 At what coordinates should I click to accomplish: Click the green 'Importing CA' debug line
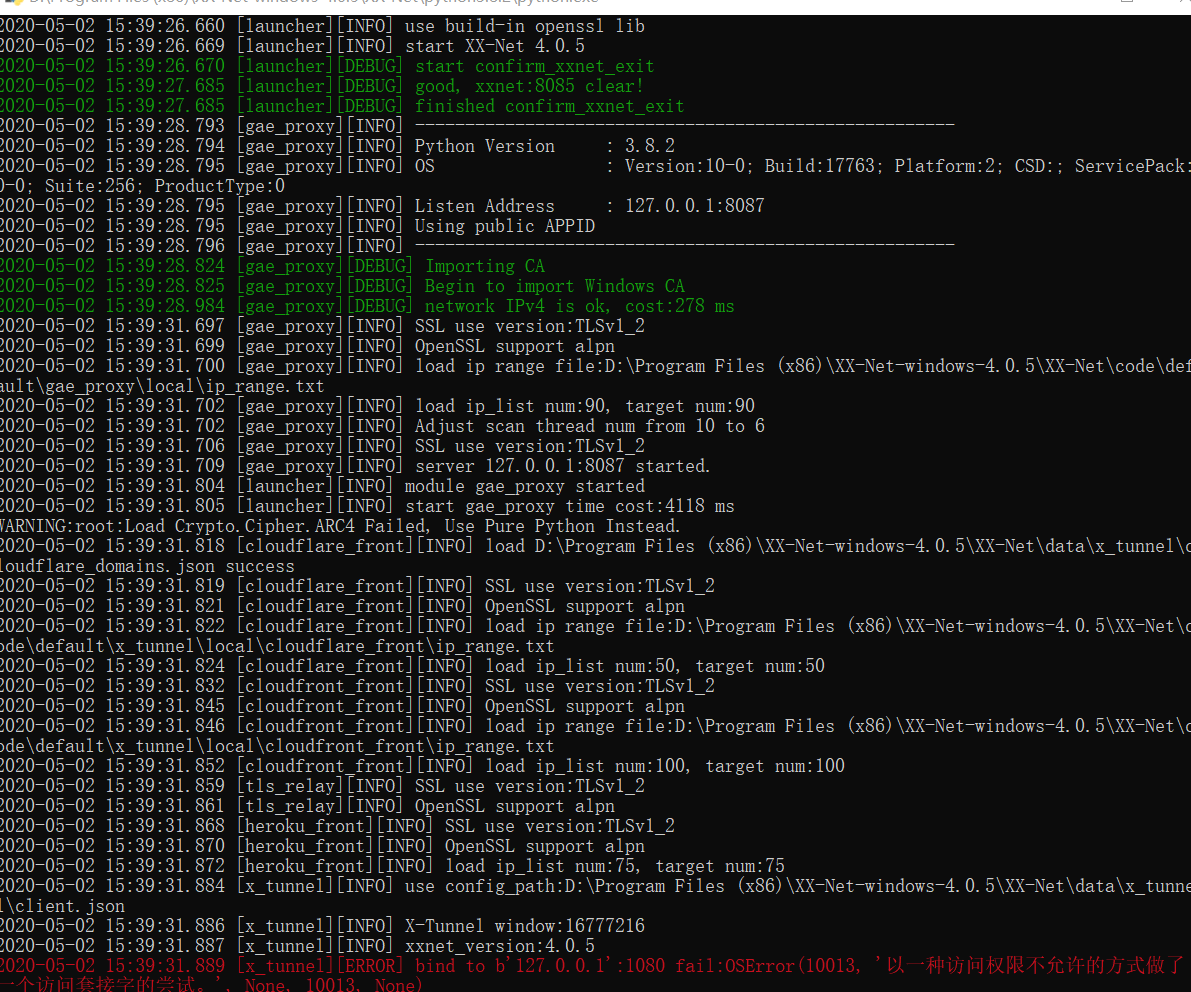click(485, 265)
